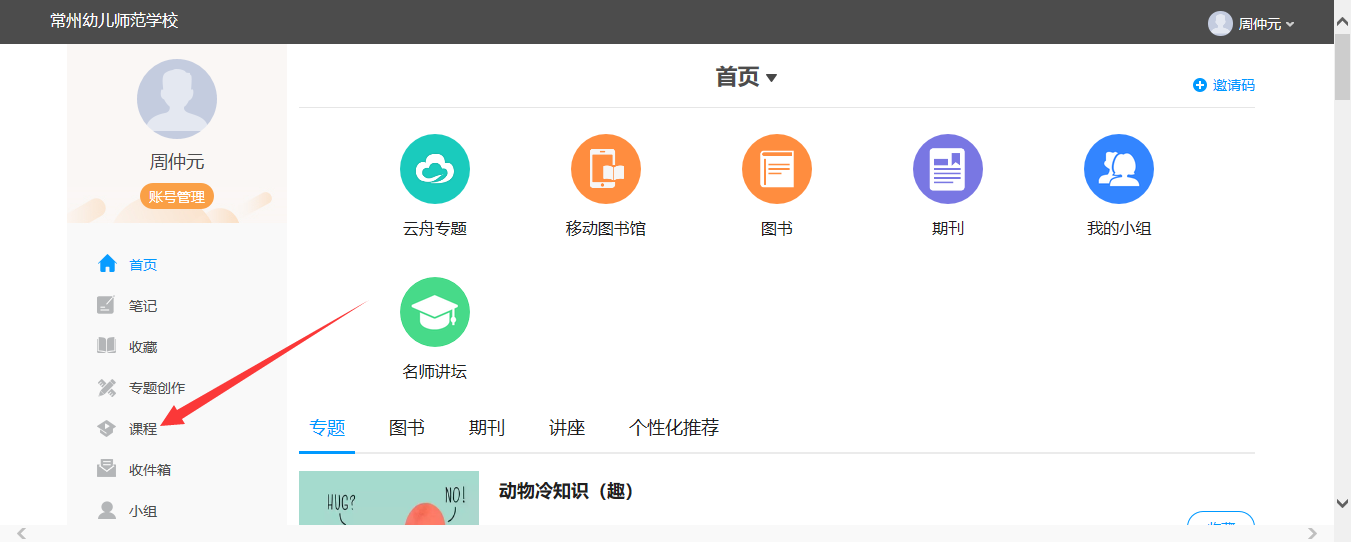1351x542 pixels.
Task: Open the 移动图书馆 mobile library icon
Action: 606,169
